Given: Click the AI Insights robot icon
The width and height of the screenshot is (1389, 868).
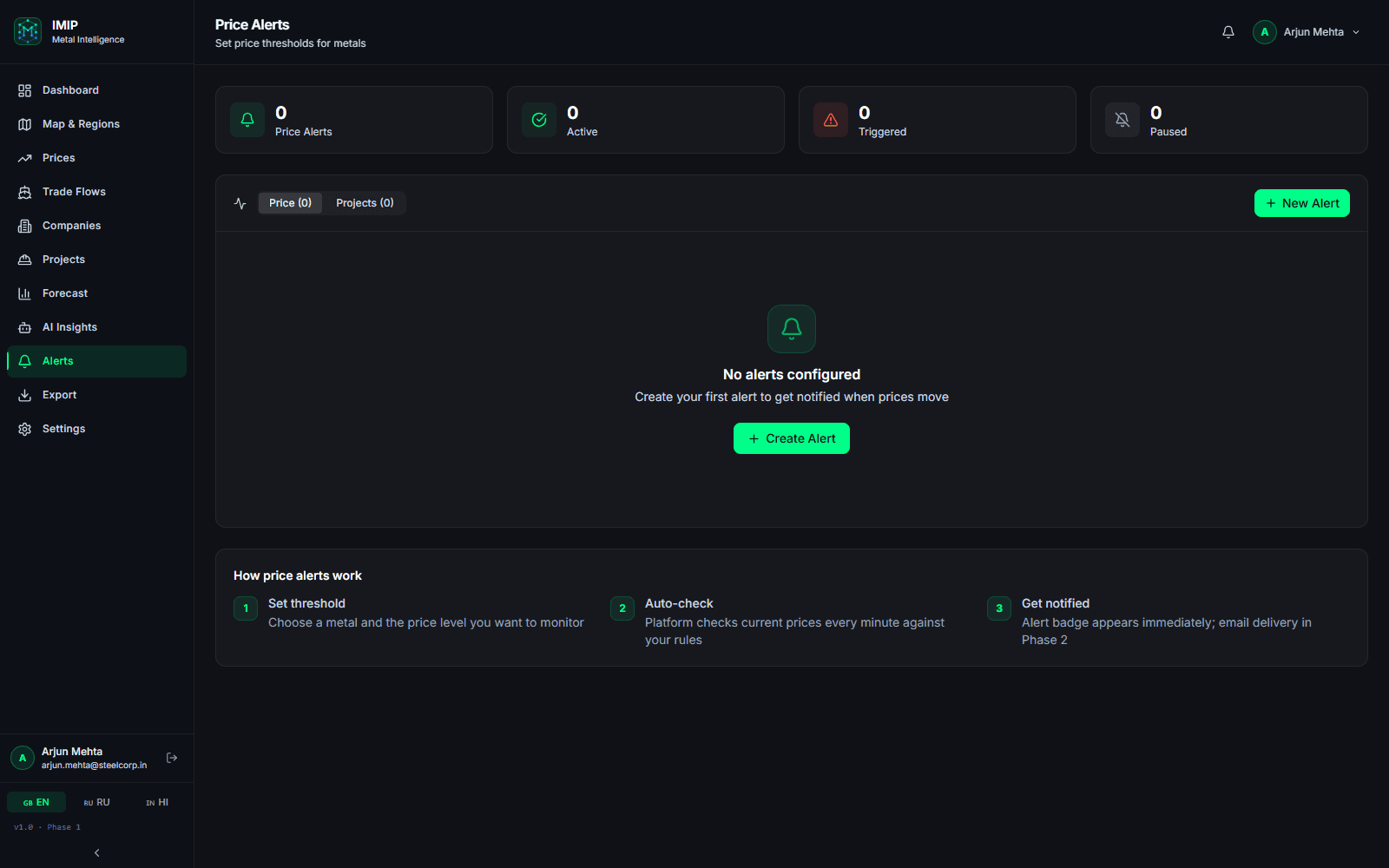Looking at the screenshot, I should click(24, 327).
